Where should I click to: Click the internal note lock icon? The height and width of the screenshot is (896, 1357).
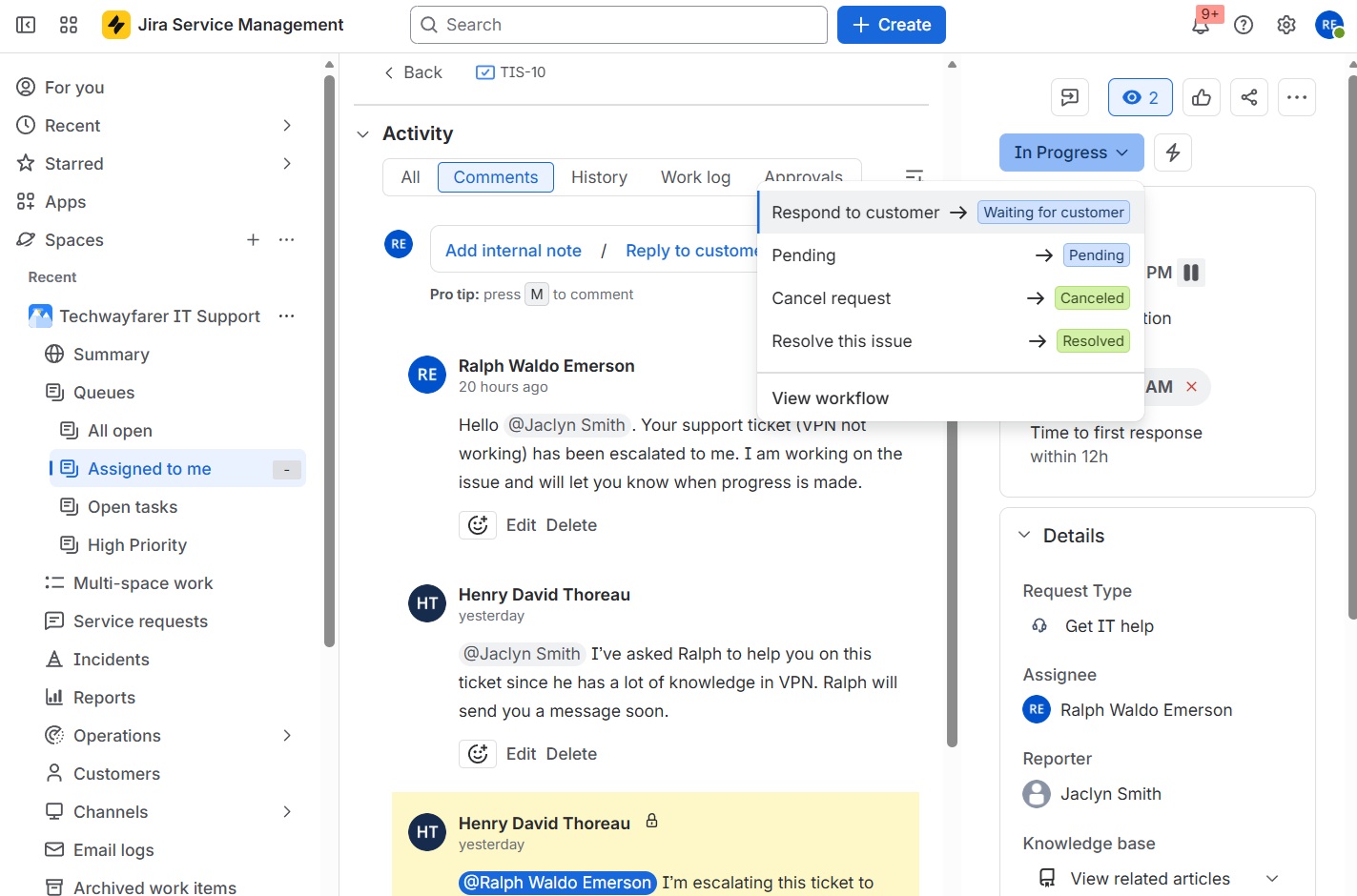click(x=652, y=821)
